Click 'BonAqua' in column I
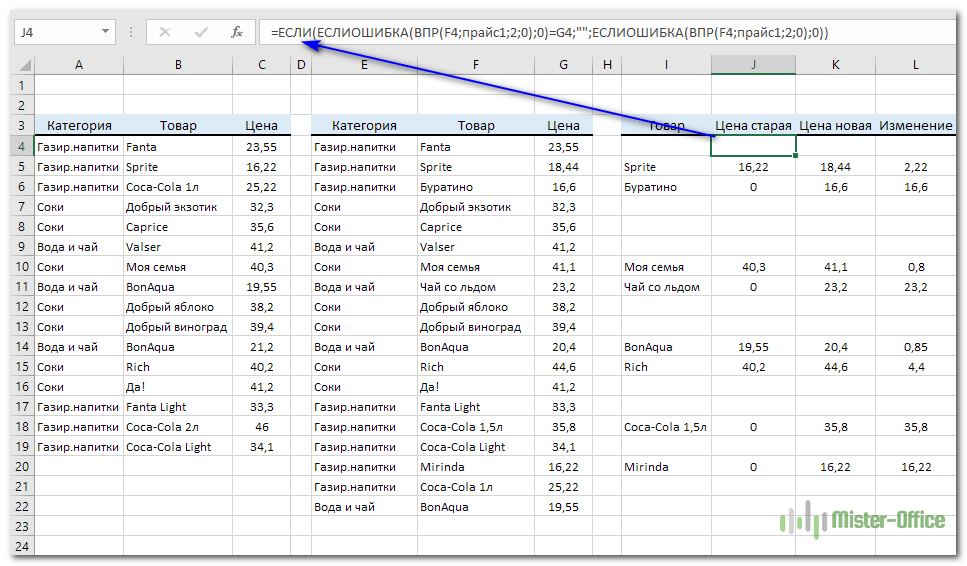Viewport: 967px width, 566px height. (648, 347)
